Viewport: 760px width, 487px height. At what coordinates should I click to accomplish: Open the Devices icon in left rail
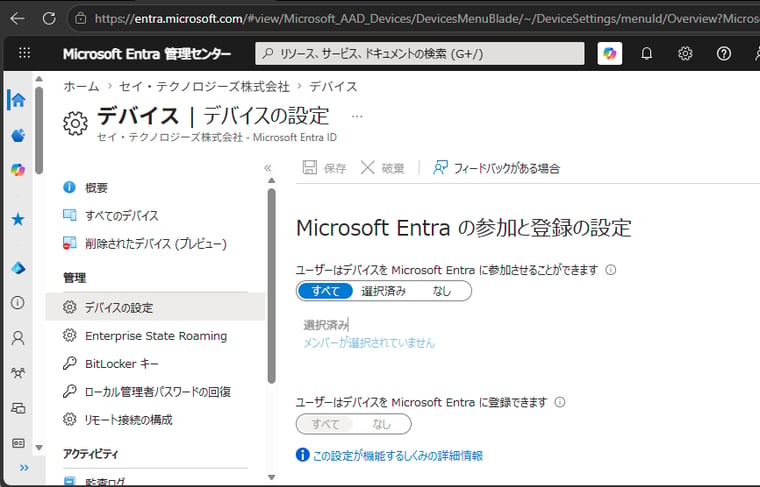click(18, 408)
